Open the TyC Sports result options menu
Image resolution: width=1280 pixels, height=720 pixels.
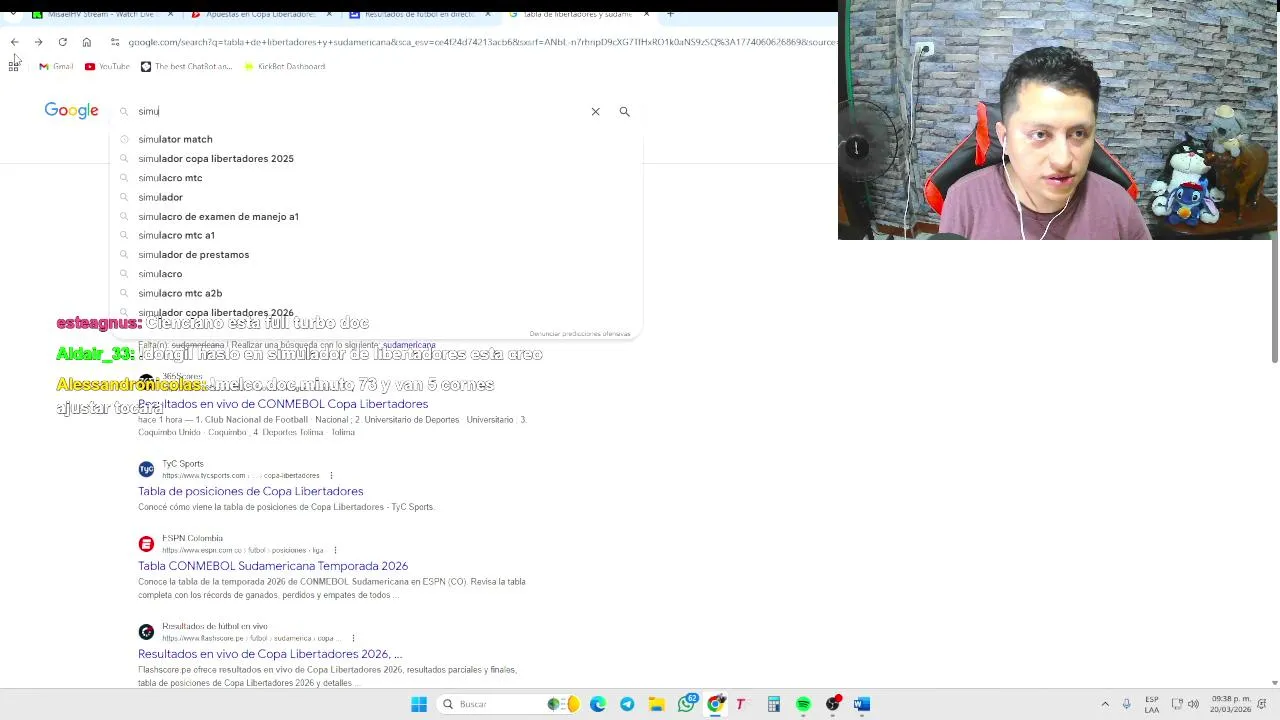[x=331, y=476]
